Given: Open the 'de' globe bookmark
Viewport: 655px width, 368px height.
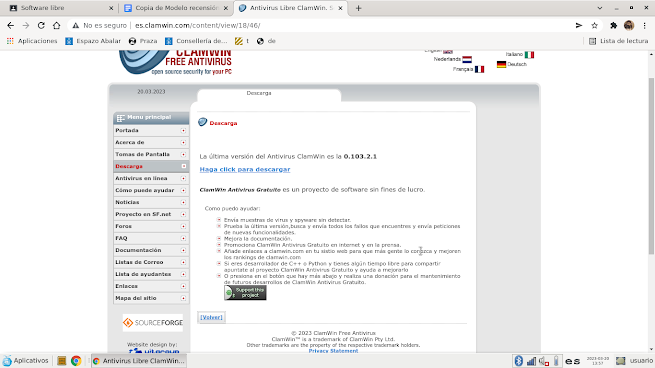Looking at the screenshot, I should (x=266, y=41).
